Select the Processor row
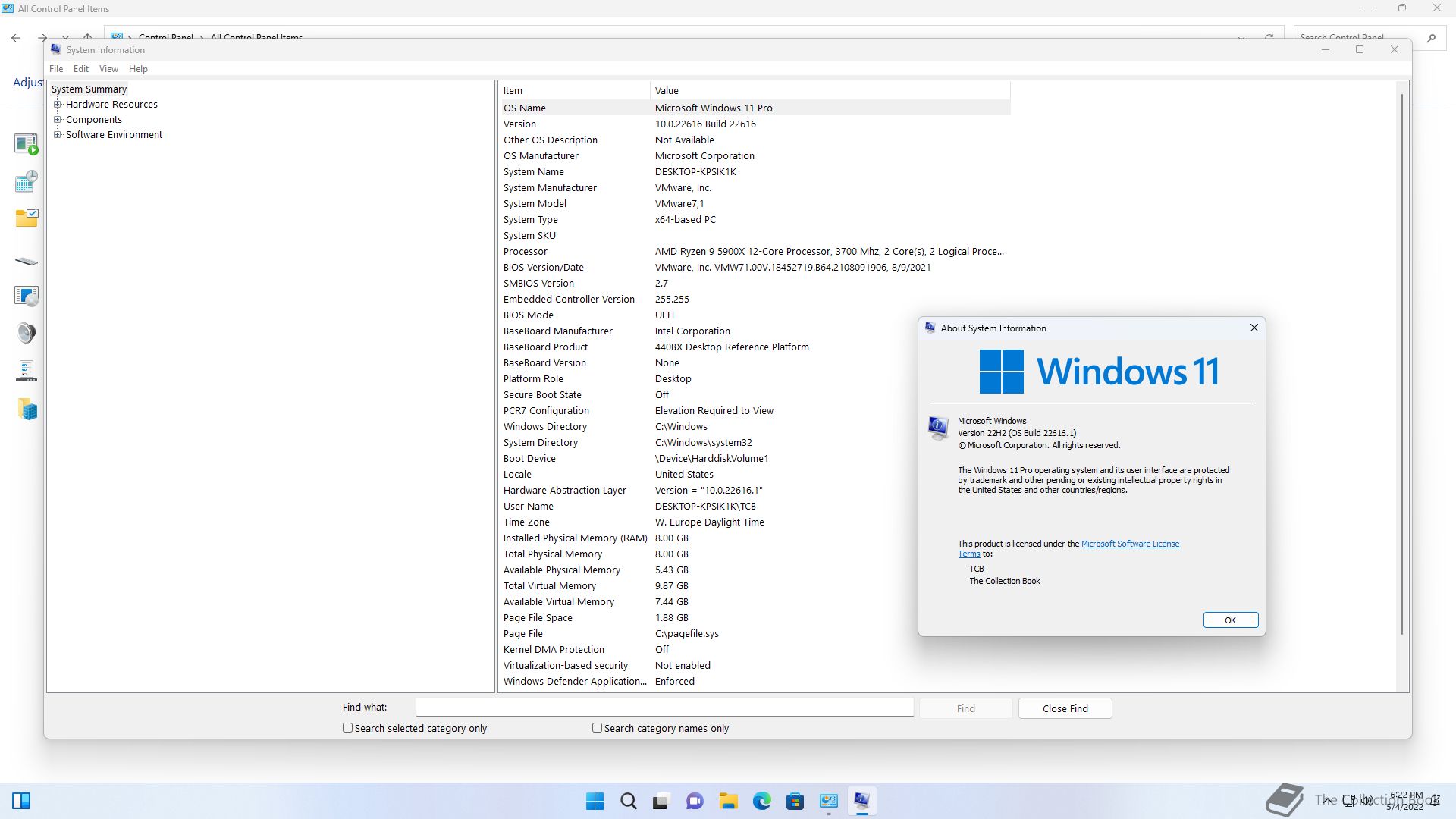Screen dimensions: 1456x819 pyautogui.click(x=755, y=251)
